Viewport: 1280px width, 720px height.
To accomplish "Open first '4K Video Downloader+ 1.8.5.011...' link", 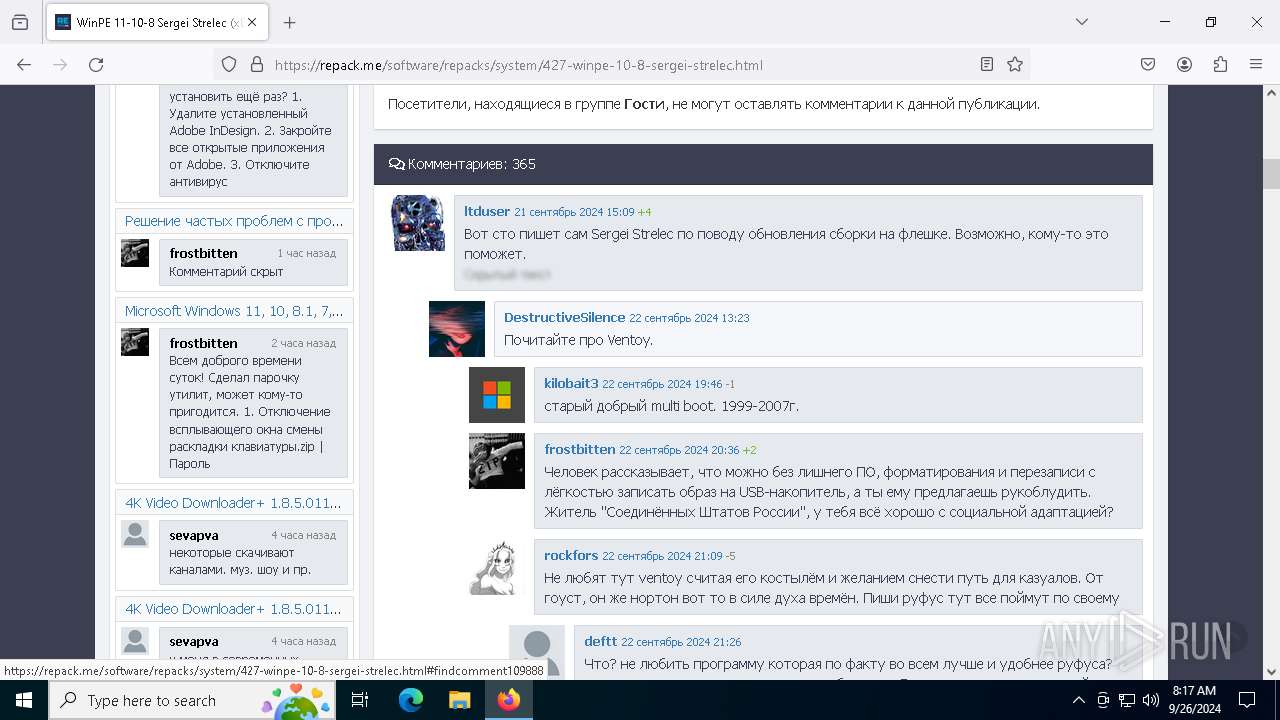I will pos(233,502).
